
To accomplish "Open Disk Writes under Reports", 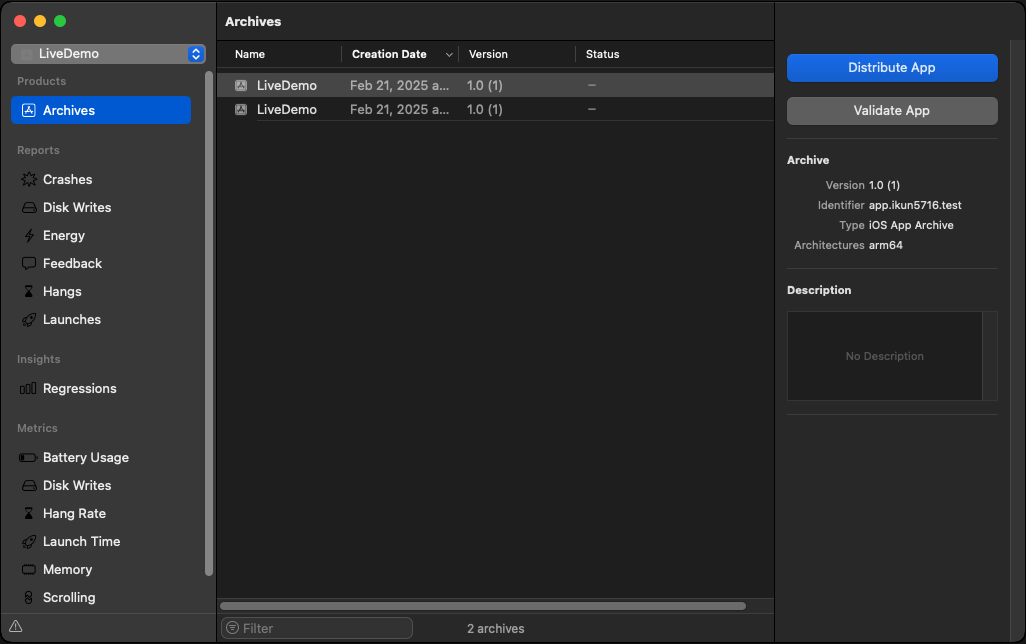I will [77, 207].
